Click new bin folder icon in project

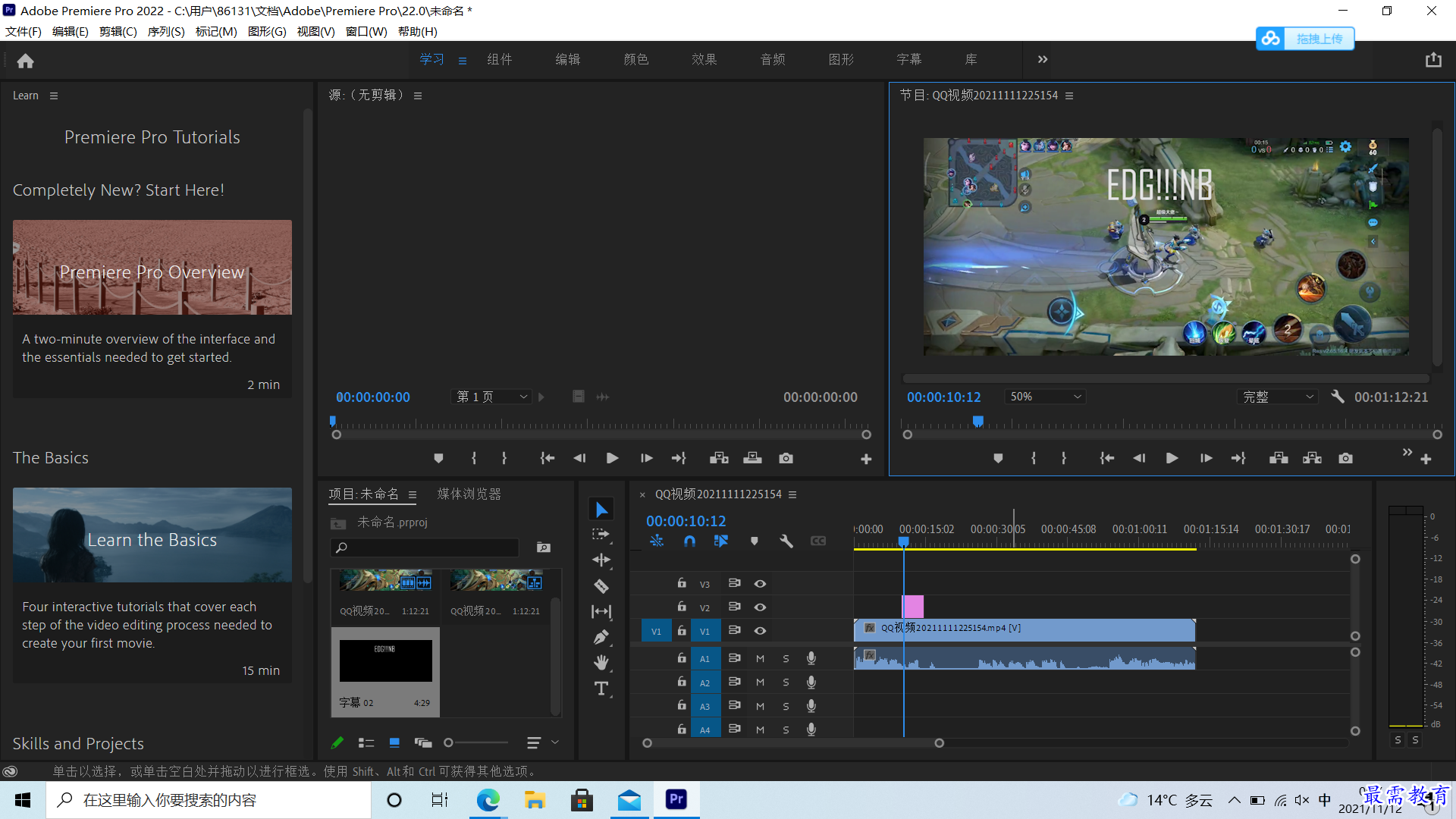544,547
